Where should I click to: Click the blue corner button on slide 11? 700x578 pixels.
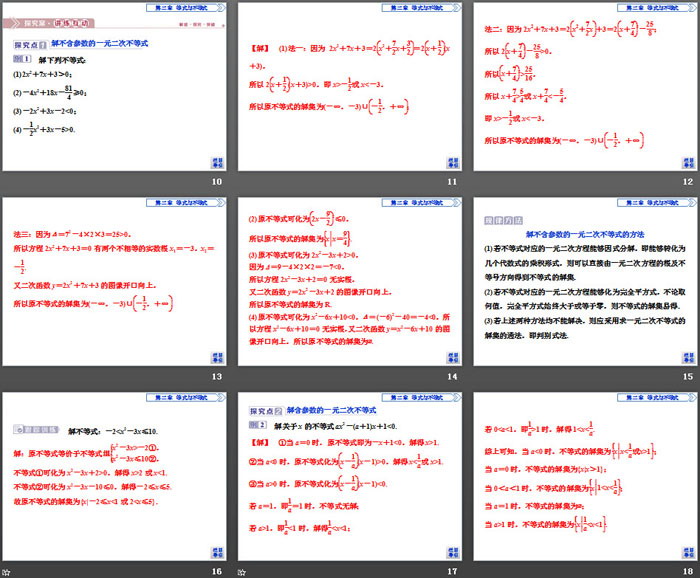450,162
